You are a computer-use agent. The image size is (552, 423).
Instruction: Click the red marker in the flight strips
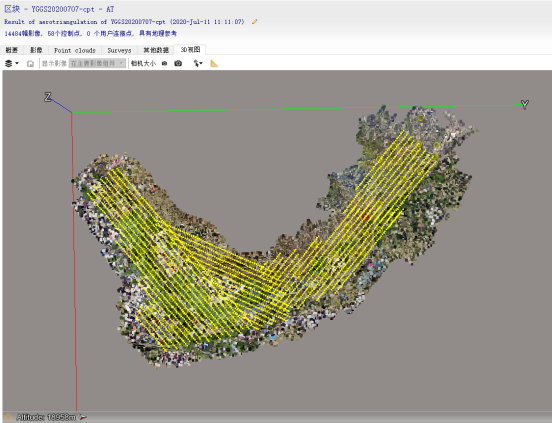click(x=365, y=217)
